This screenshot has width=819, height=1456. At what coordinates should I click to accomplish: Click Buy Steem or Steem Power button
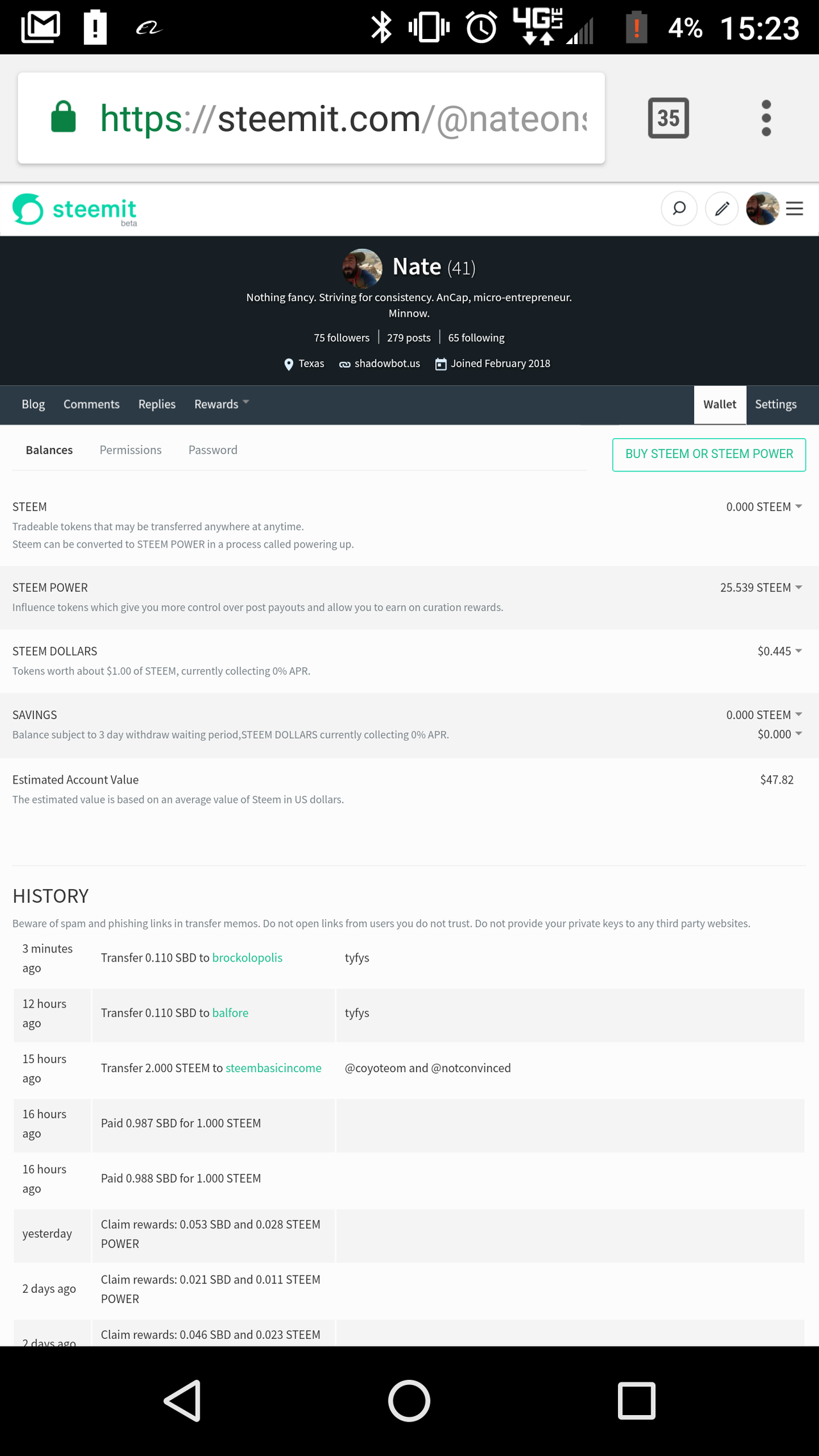pos(709,454)
